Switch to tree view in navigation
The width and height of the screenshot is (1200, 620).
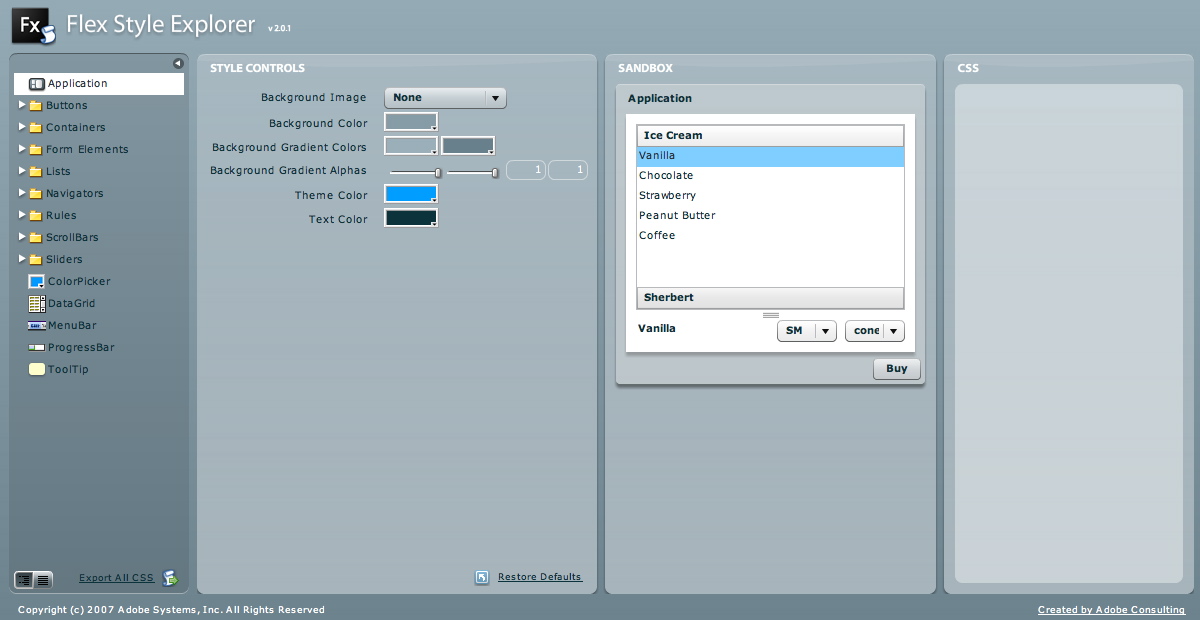24,579
